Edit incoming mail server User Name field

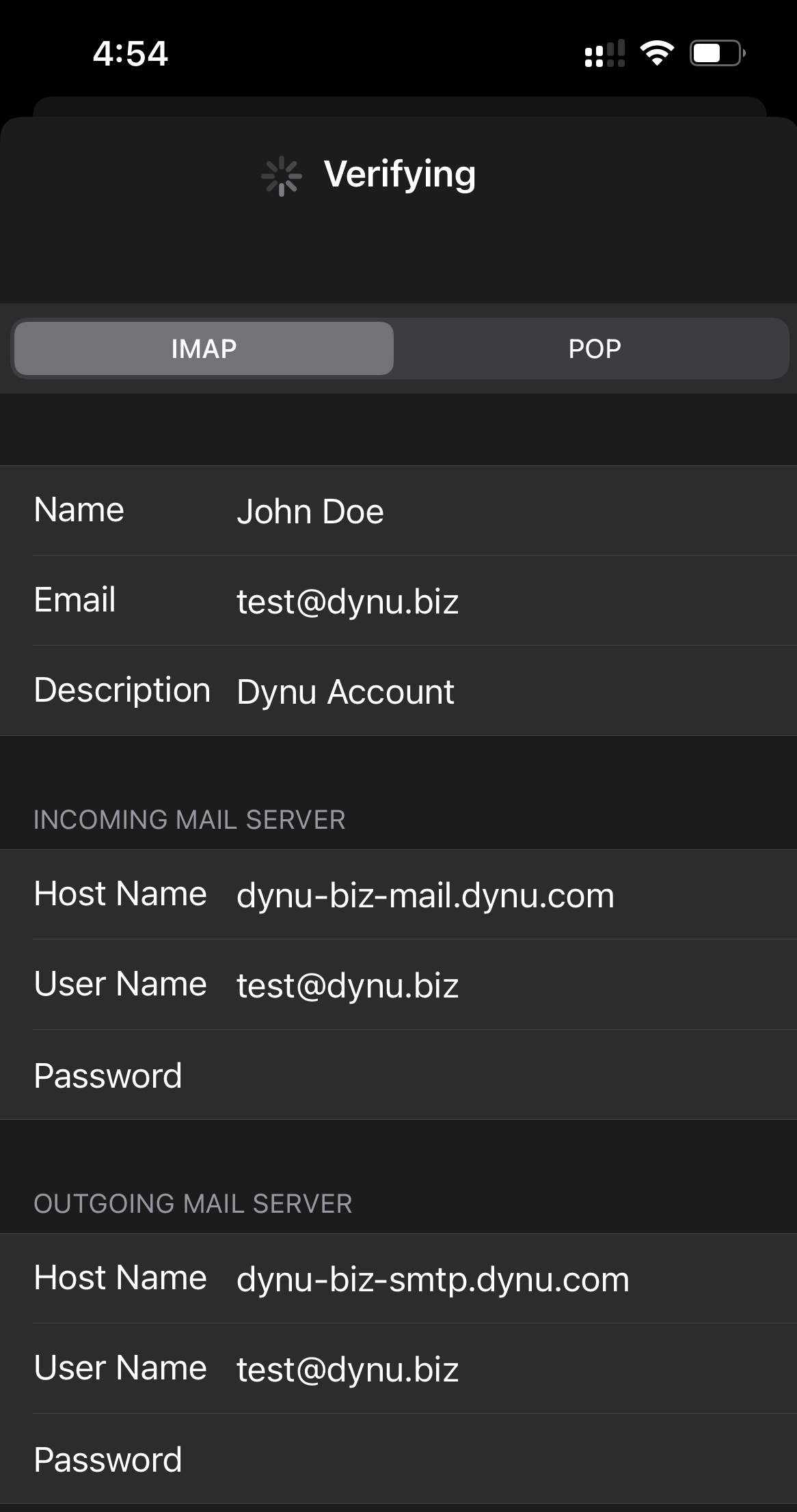point(398,985)
